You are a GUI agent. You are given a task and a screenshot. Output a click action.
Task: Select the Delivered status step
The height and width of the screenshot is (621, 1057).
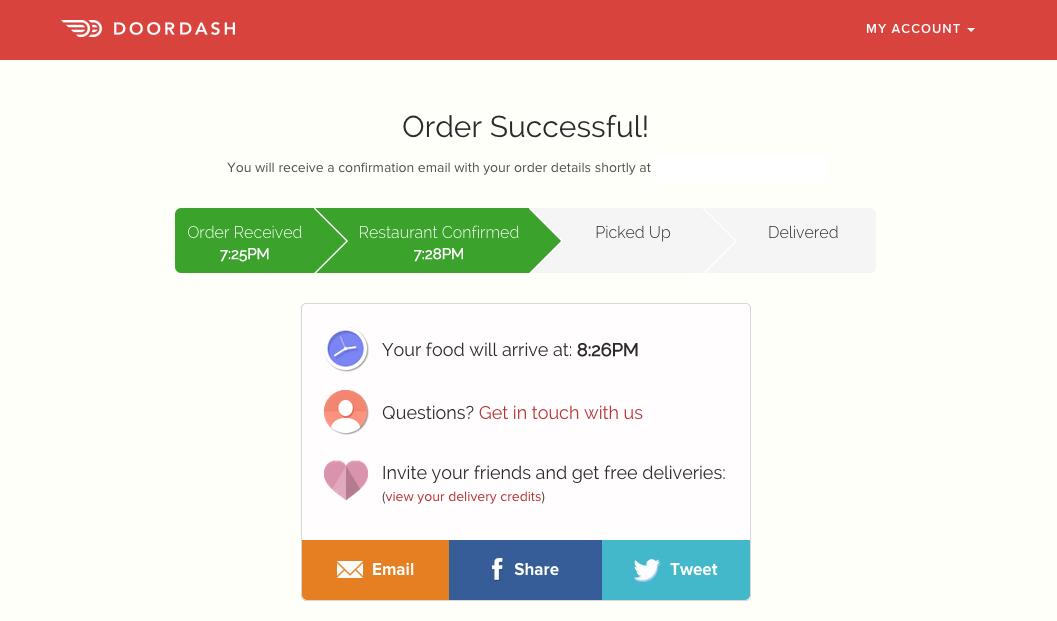[x=803, y=241]
